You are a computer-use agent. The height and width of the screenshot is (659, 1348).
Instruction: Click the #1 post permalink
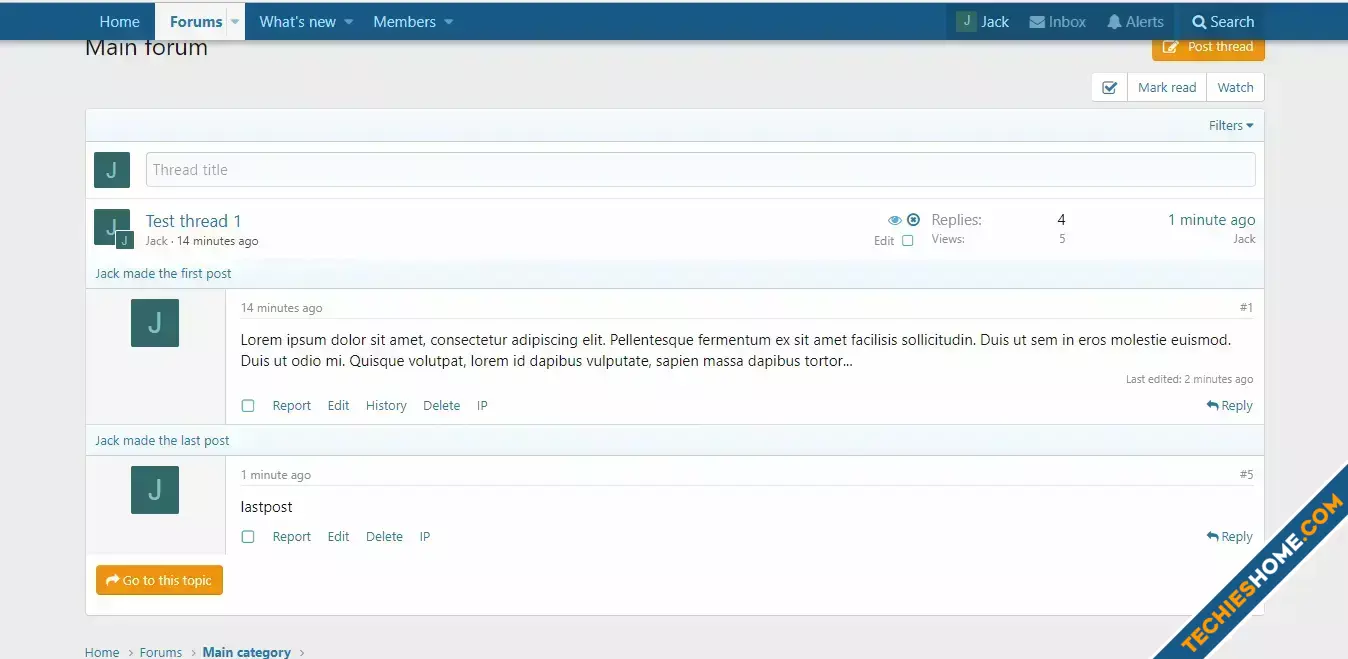(1246, 307)
